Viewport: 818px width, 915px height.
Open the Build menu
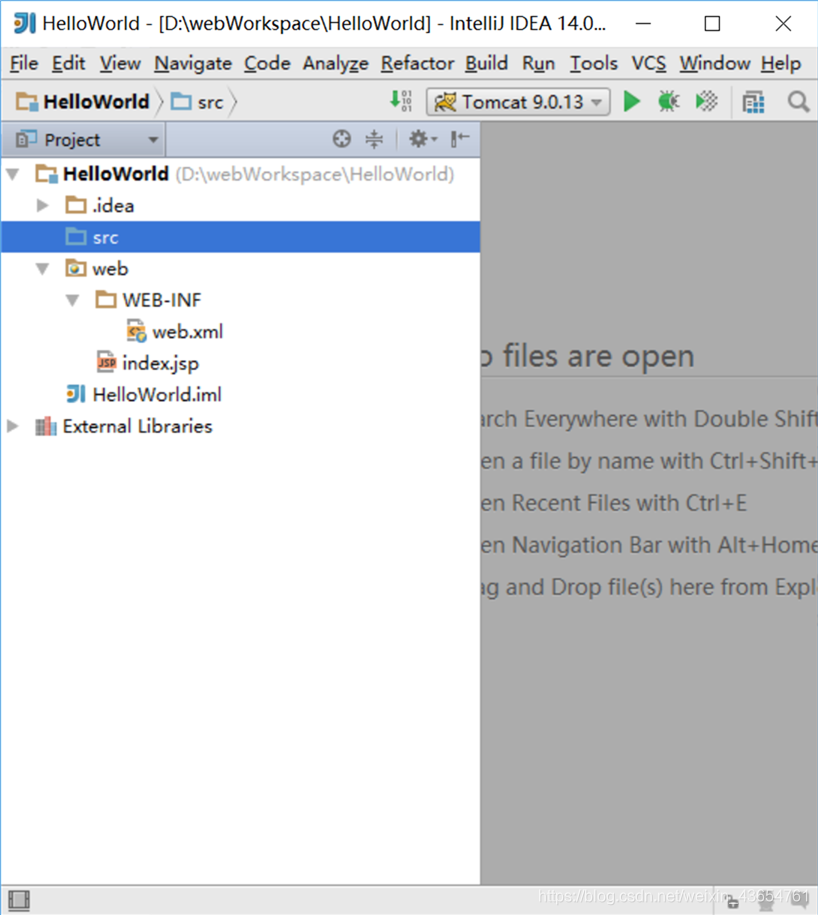[x=487, y=63]
